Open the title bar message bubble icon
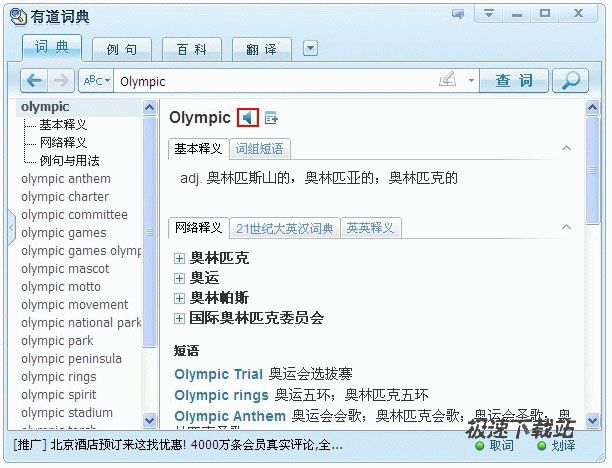The width and height of the screenshot is (612, 468). coord(457,14)
